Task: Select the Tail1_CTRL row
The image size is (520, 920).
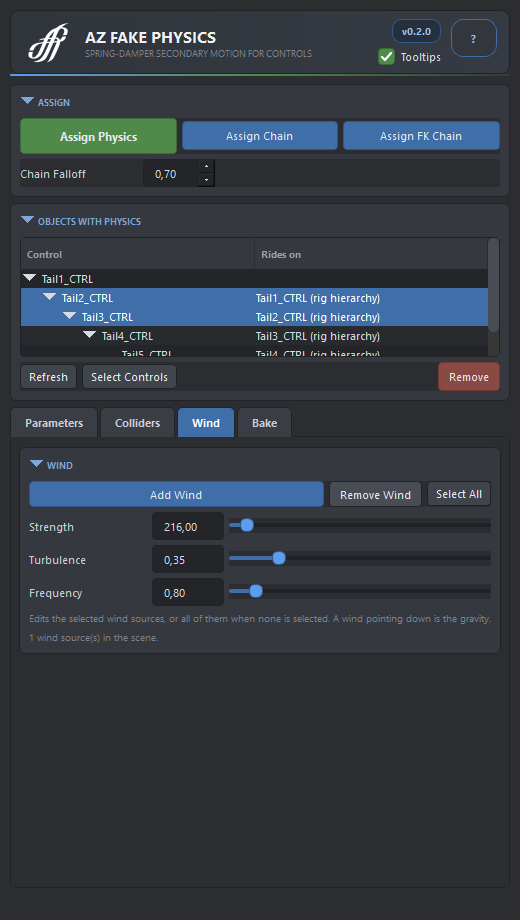Action: [x=254, y=279]
